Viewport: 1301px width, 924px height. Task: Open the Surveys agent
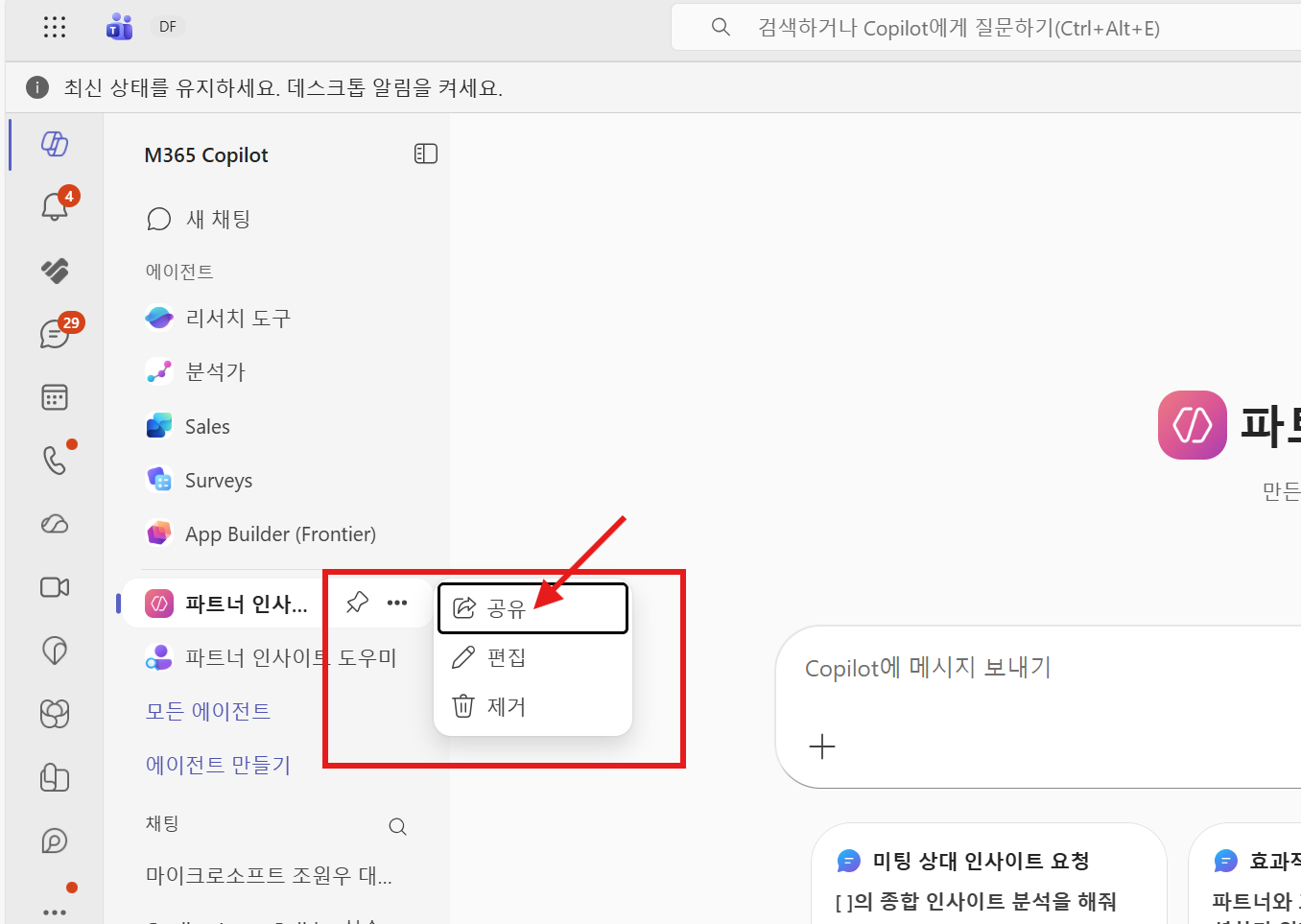[199, 480]
